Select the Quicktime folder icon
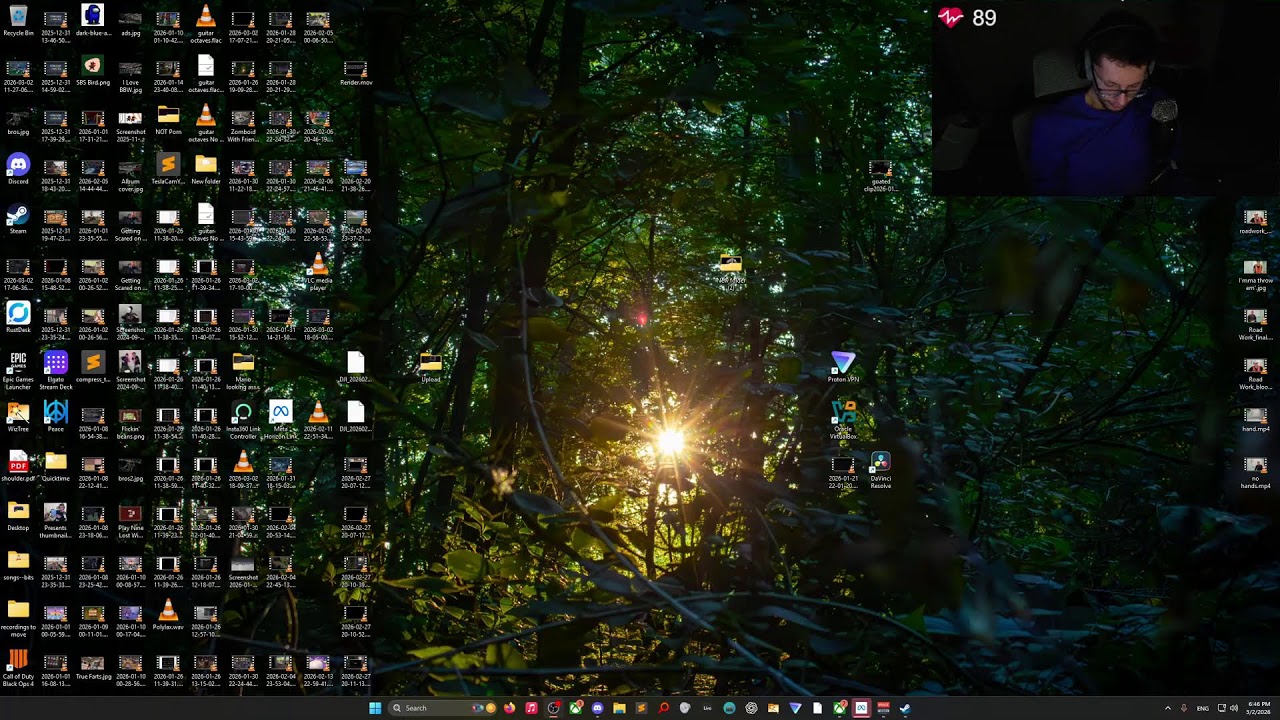Image resolution: width=1280 pixels, height=720 pixels. (x=55, y=467)
